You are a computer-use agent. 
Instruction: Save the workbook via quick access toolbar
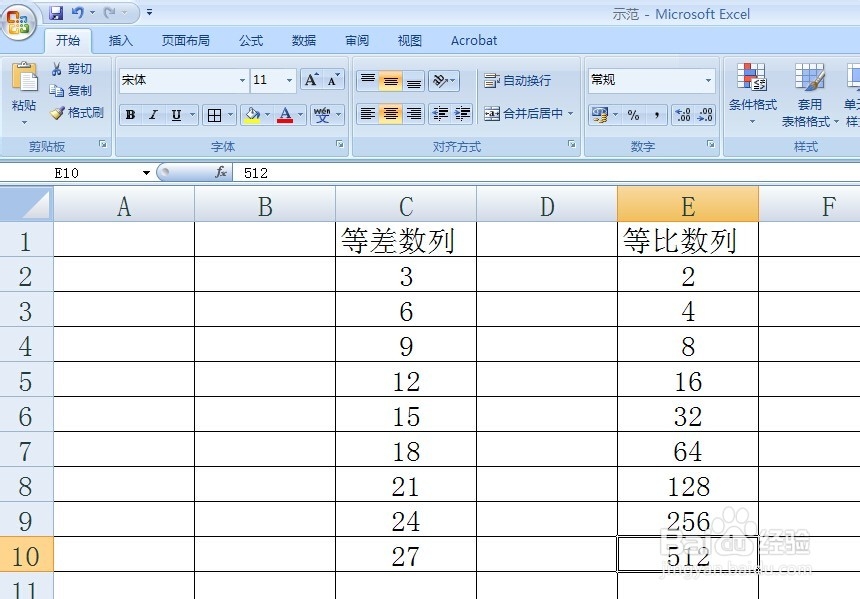tap(56, 13)
